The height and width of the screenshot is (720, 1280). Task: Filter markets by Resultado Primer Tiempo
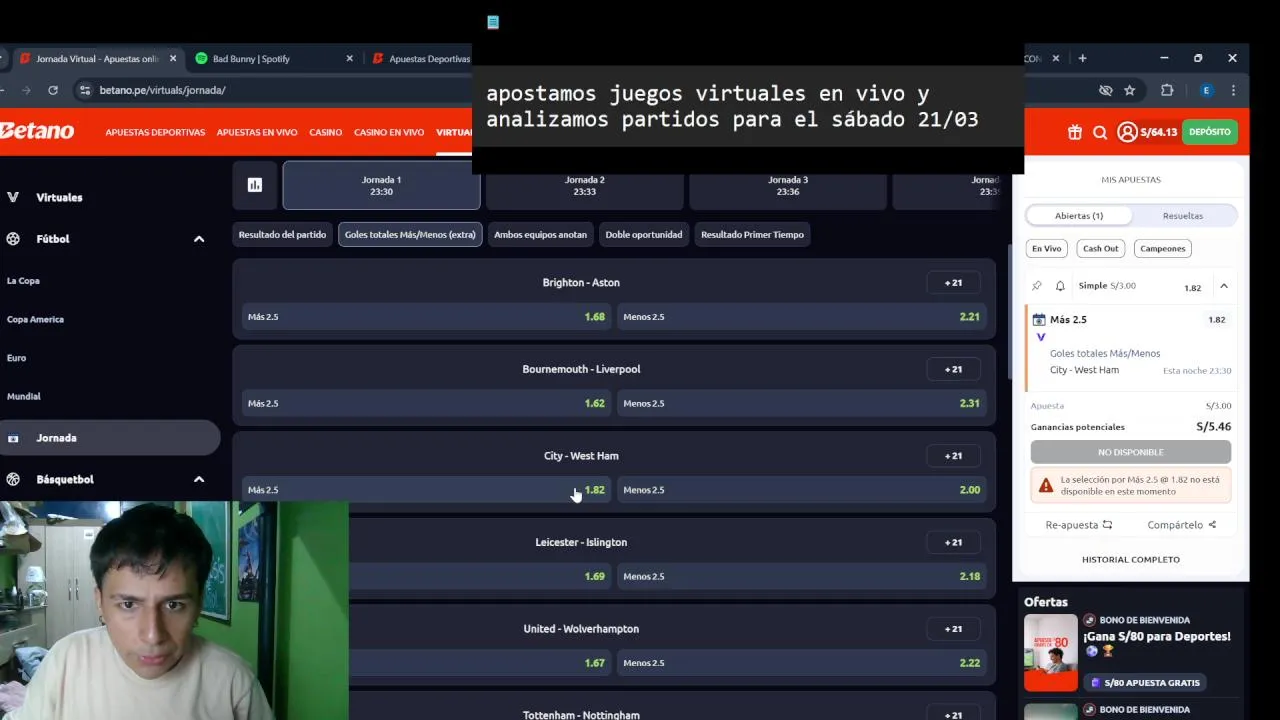[752, 234]
